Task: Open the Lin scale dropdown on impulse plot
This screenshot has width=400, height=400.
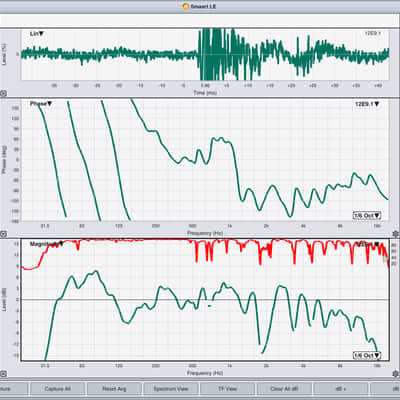Action: [37, 34]
